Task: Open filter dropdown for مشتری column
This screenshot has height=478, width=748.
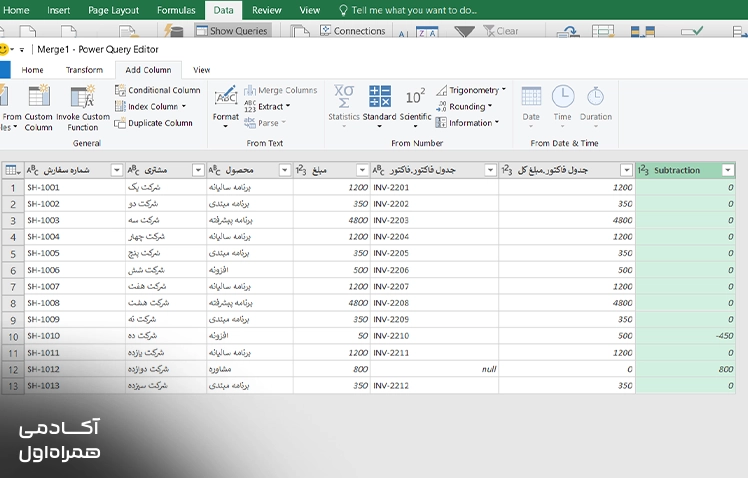Action: [198, 170]
